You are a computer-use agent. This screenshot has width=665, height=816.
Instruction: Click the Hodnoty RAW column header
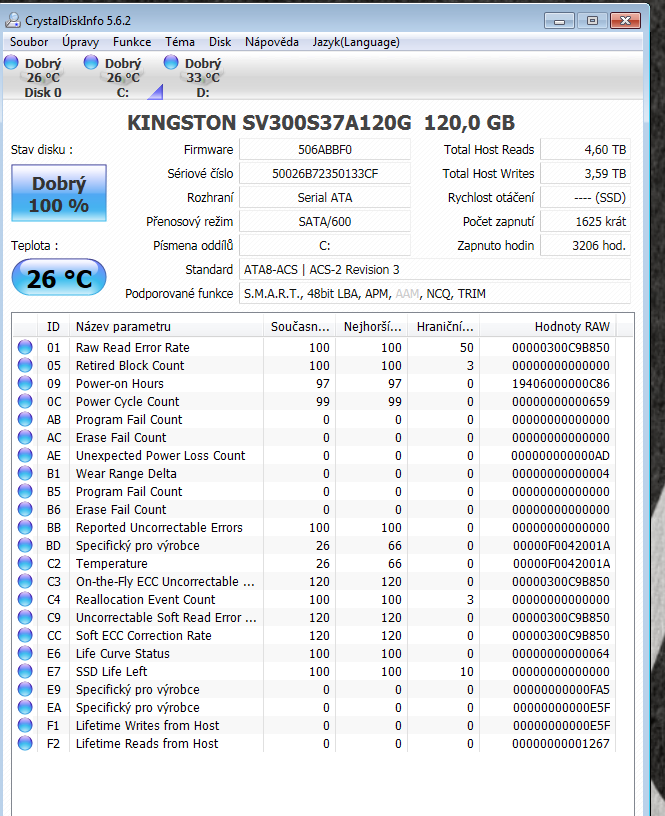[x=547, y=326]
